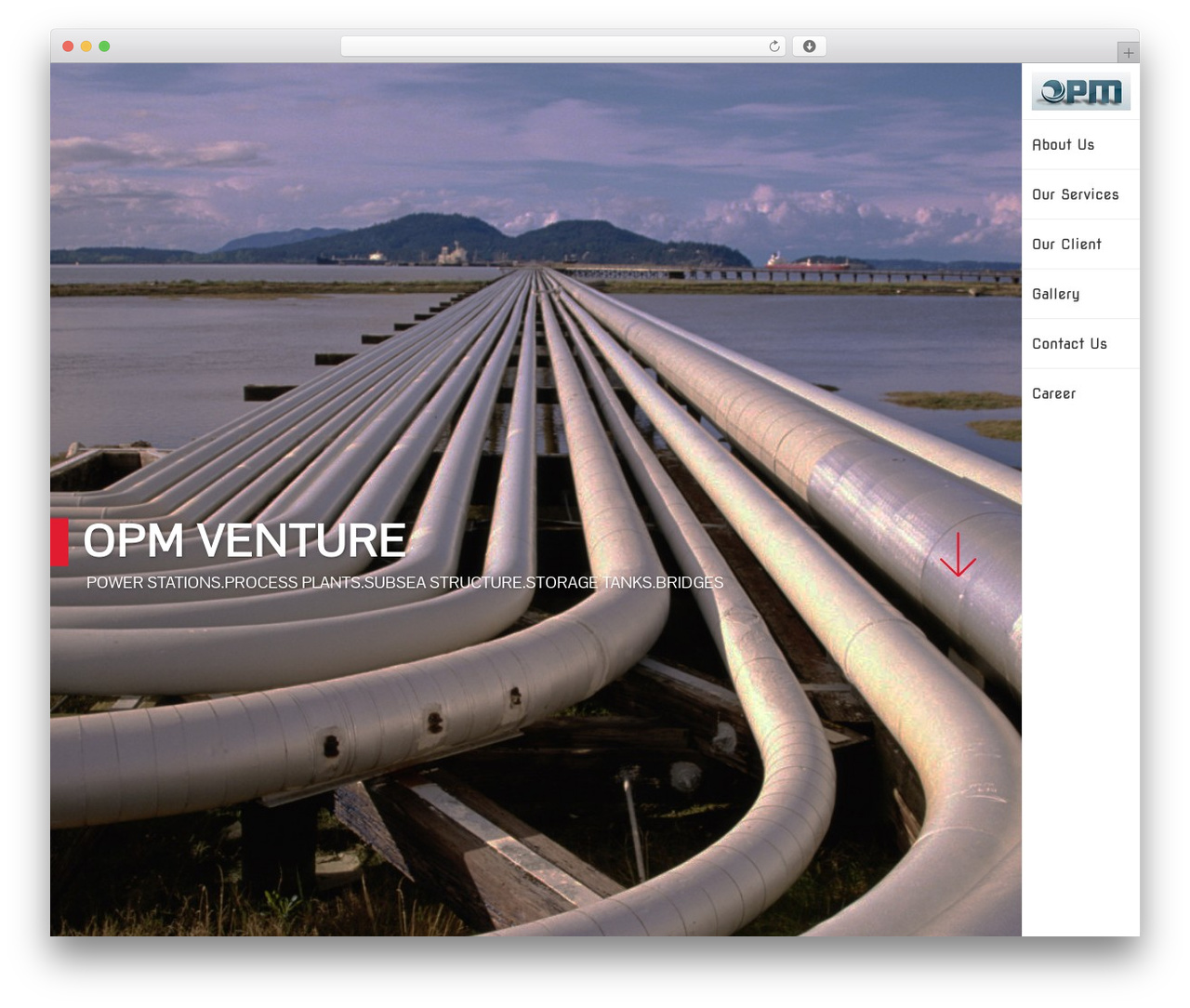Maximize the window with green button

[x=104, y=46]
